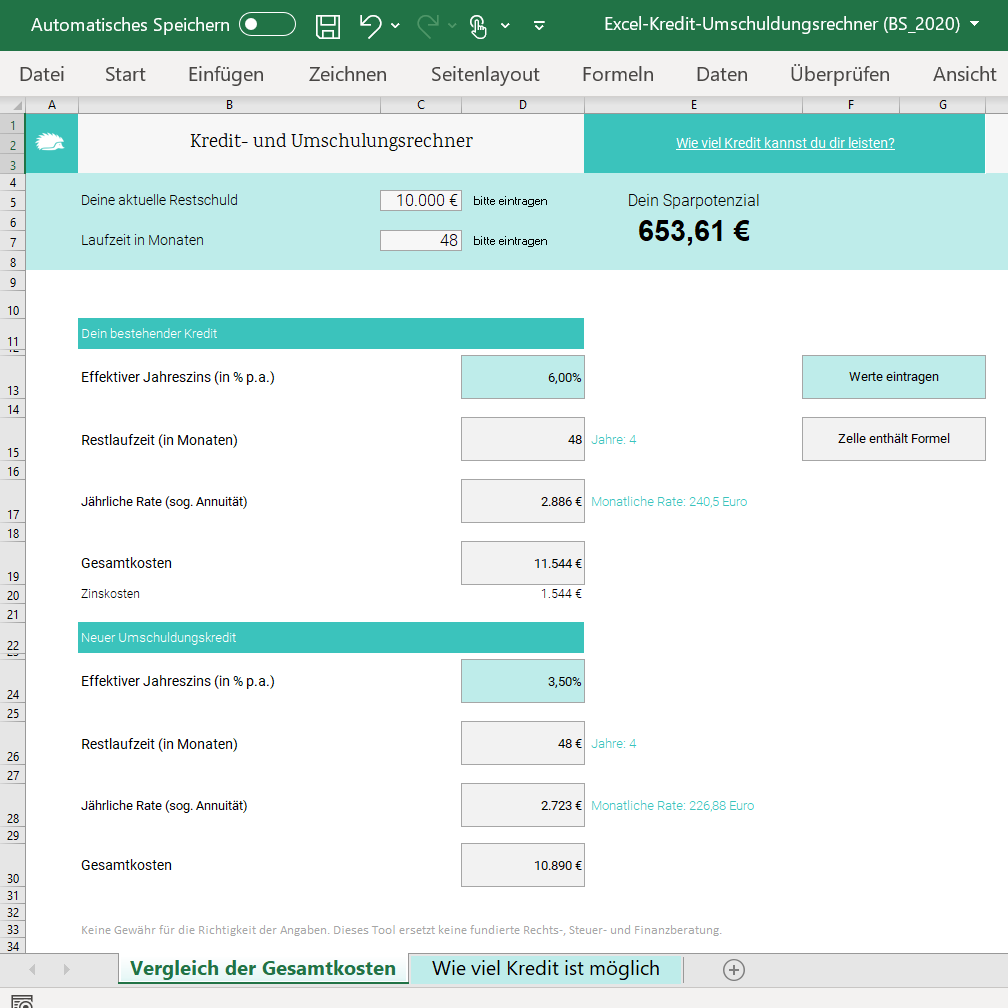Select the existing loan Restlaufzeit cell showing 48

(x=523, y=439)
